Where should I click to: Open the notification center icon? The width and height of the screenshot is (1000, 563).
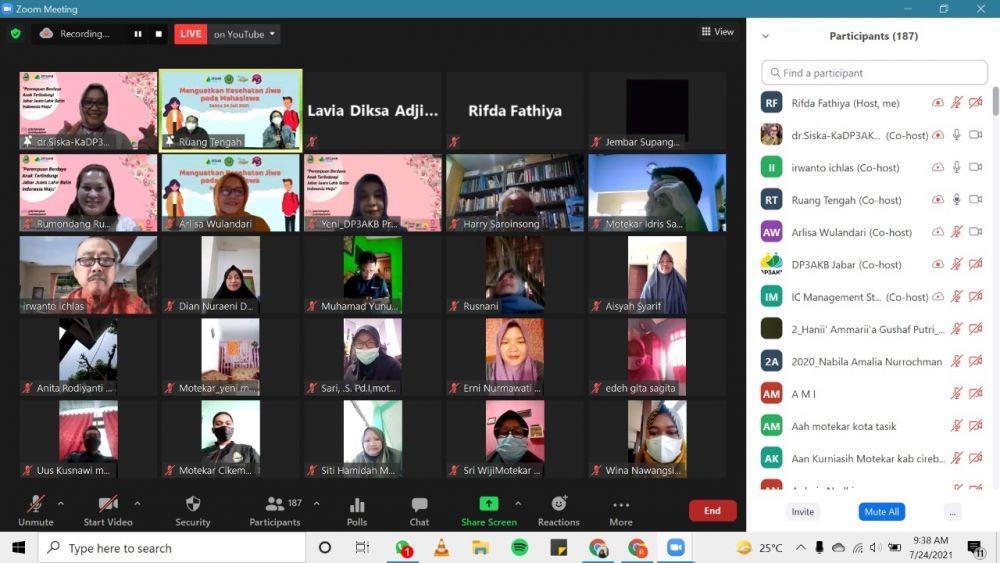975,548
